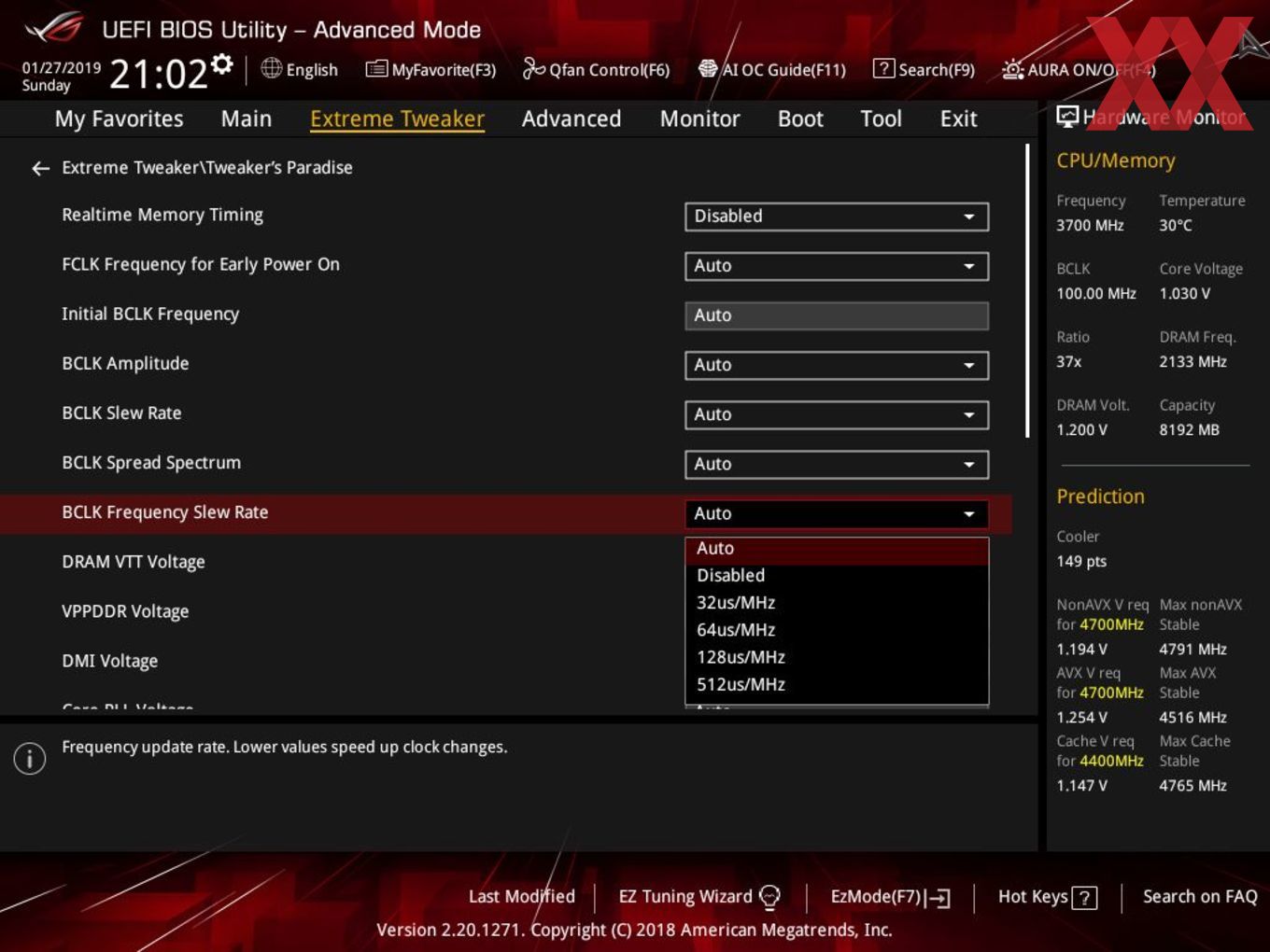The image size is (1270, 952).
Task: Choose 512us/MHz slew rate option
Action: (x=837, y=684)
